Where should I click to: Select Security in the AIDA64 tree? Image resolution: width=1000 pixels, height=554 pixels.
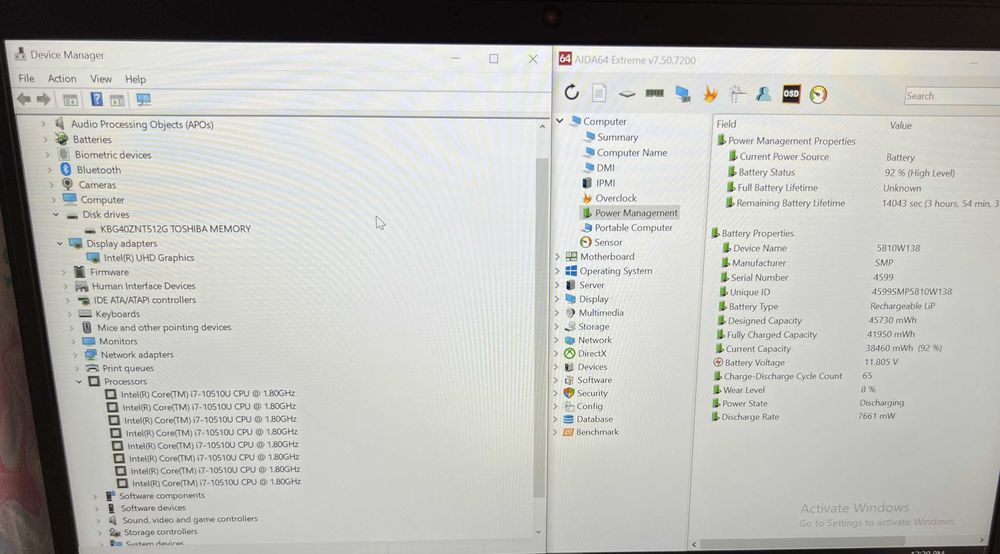pyautogui.click(x=592, y=393)
